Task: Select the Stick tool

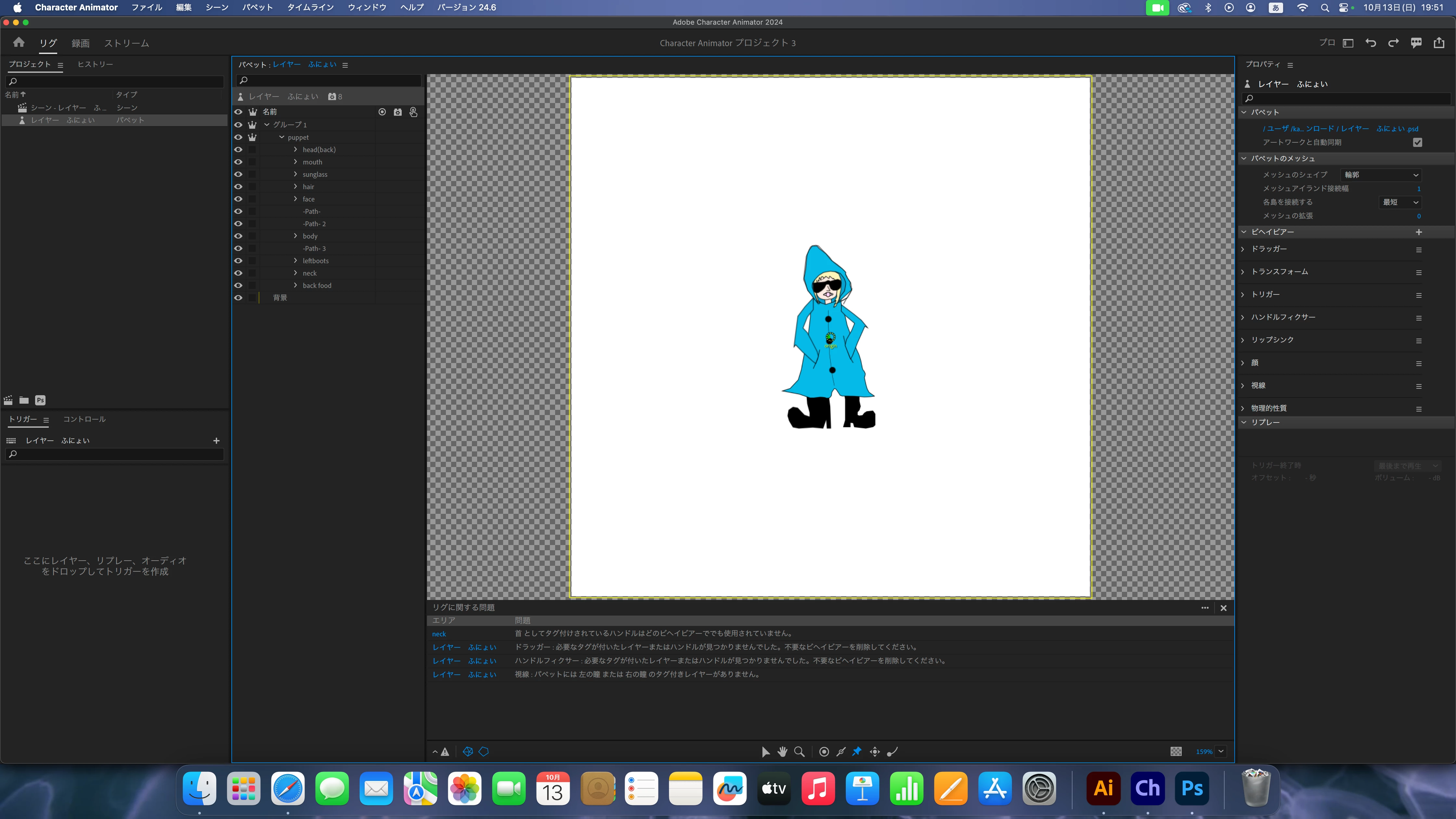Action: [x=841, y=751]
